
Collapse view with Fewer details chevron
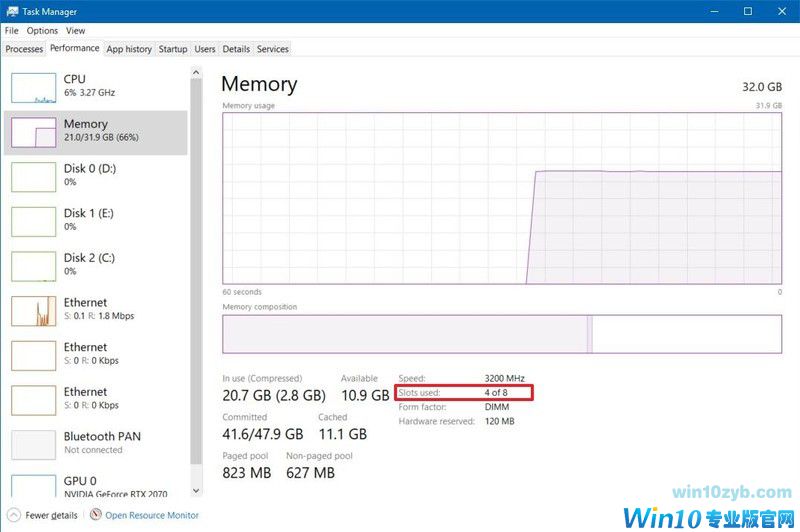point(14,515)
